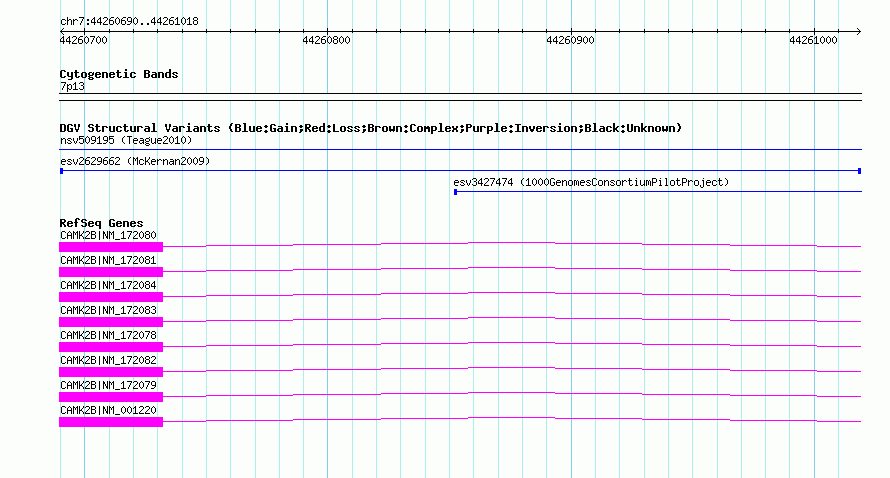Select transcript CAMK2B|NM_172081 label
This screenshot has width=890, height=478.
108,260
